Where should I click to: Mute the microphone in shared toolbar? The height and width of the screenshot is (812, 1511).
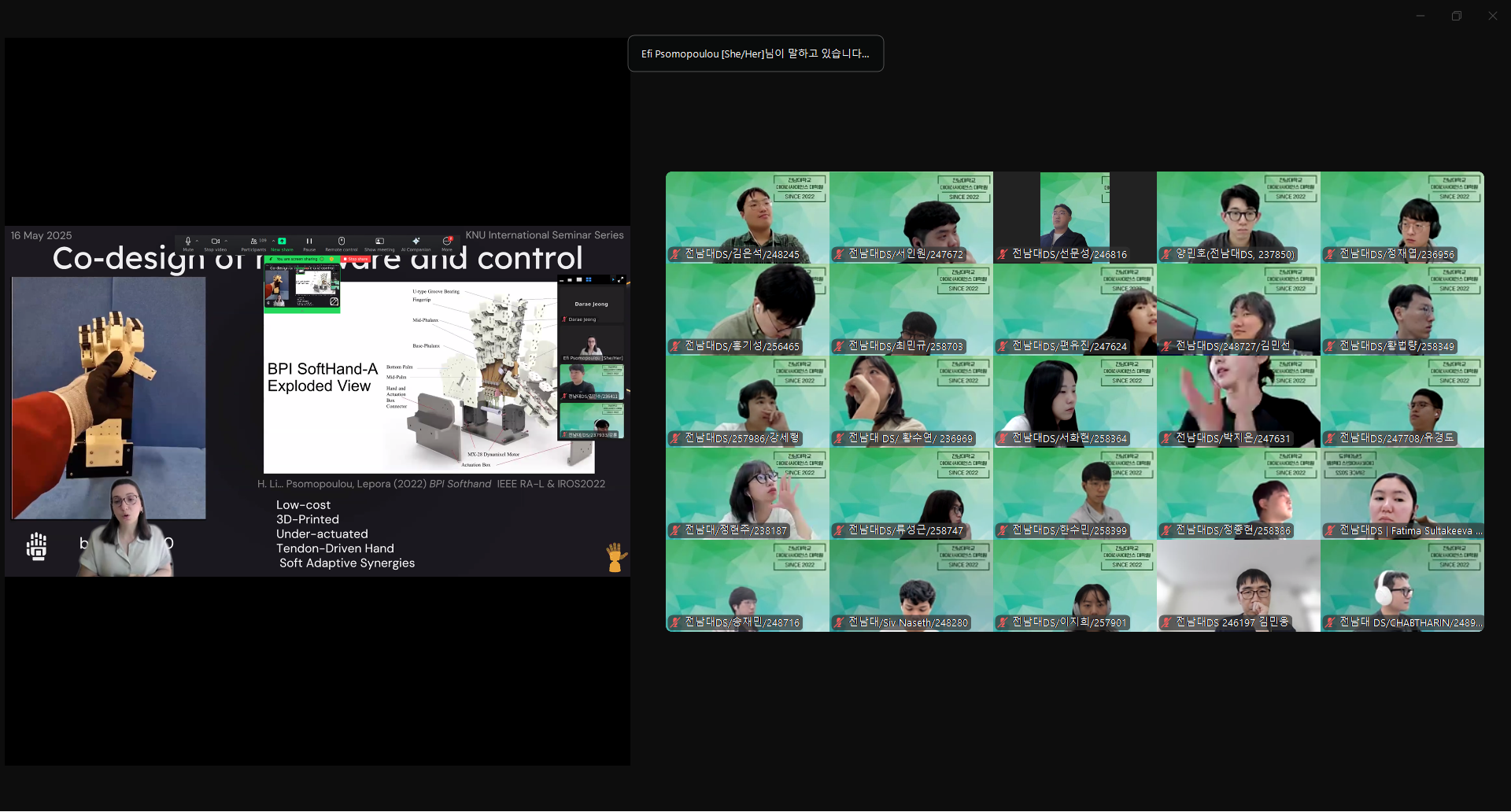[x=188, y=244]
